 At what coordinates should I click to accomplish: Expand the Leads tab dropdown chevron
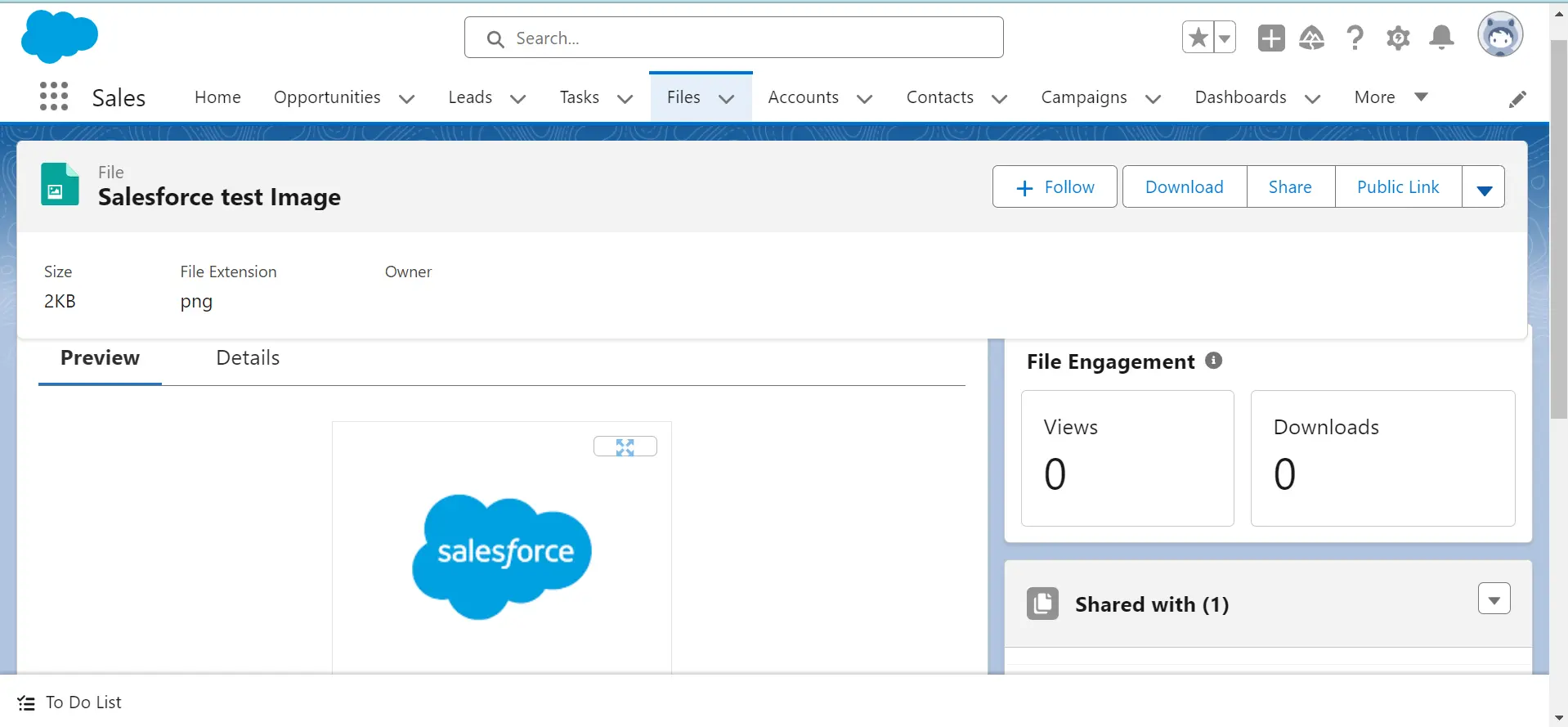tap(517, 99)
